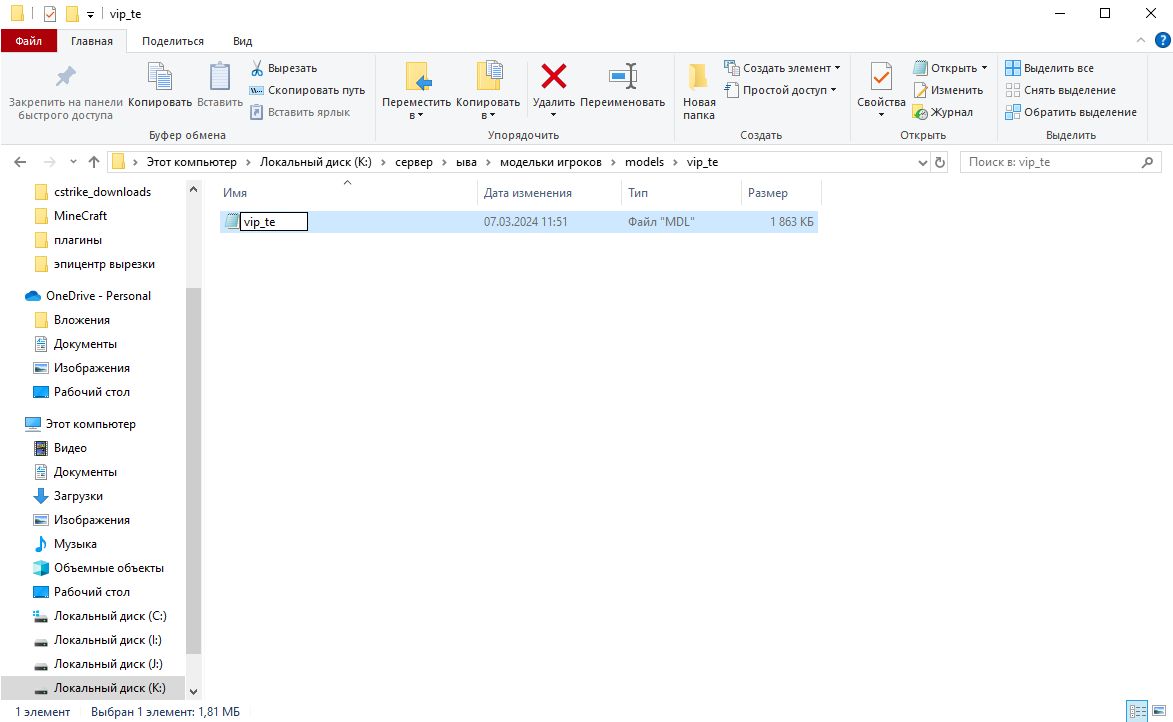Click the Copy path icon
The width and height of the screenshot is (1173, 722).
[257, 90]
